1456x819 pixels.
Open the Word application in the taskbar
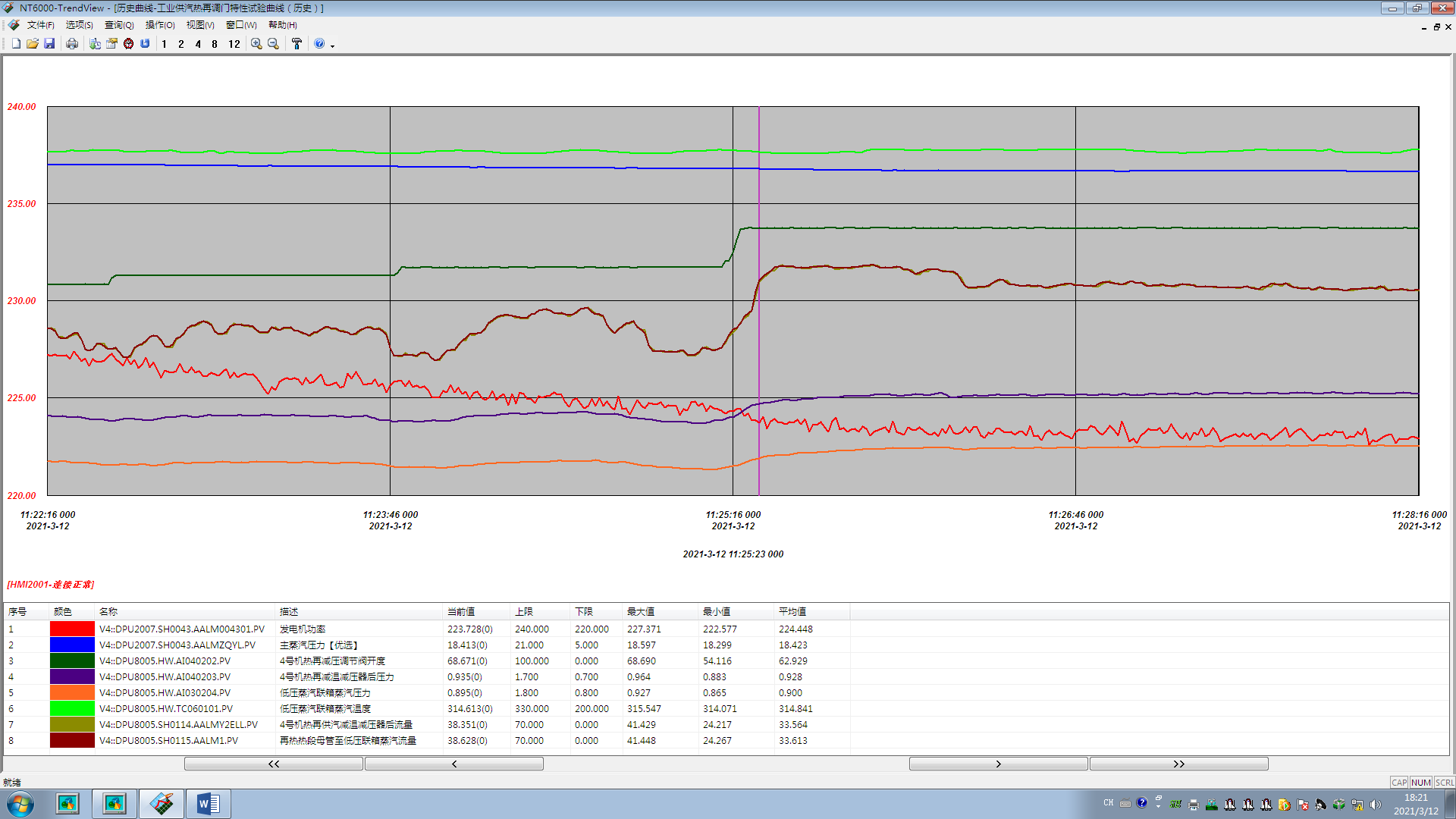(x=208, y=804)
